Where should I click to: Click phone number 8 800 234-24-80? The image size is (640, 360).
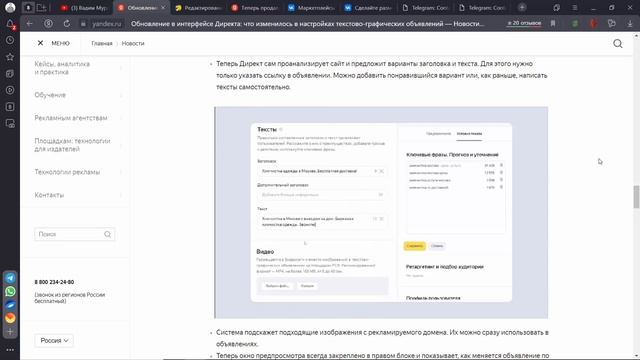[x=54, y=282]
